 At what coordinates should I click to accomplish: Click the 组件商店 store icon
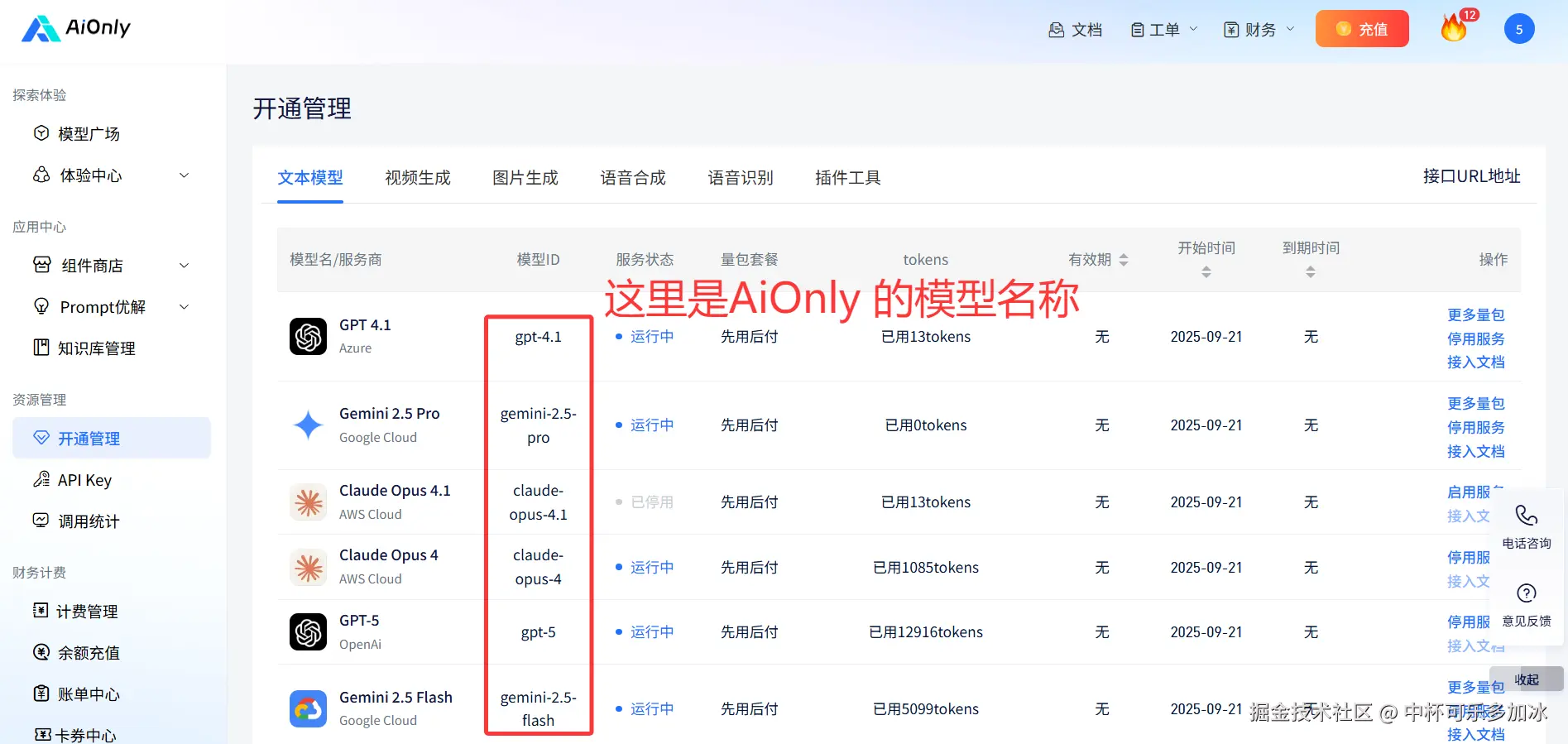coord(41,265)
